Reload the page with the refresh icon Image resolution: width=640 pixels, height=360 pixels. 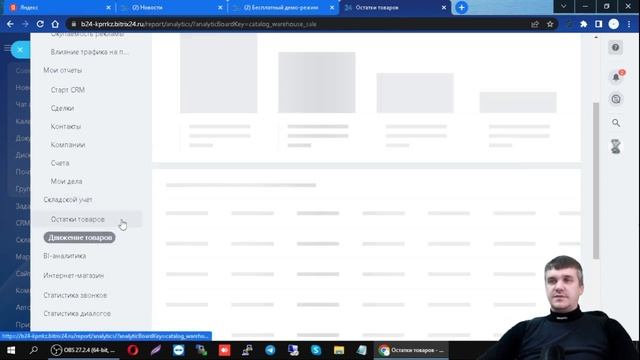(40, 24)
